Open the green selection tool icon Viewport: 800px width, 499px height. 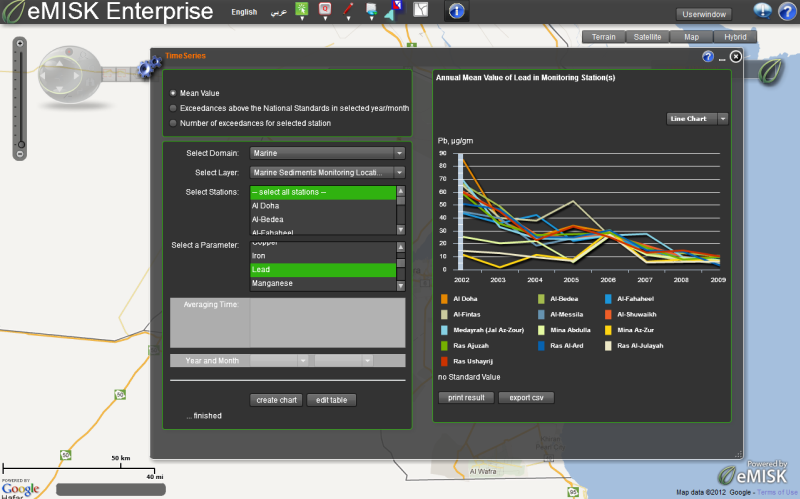[302, 8]
